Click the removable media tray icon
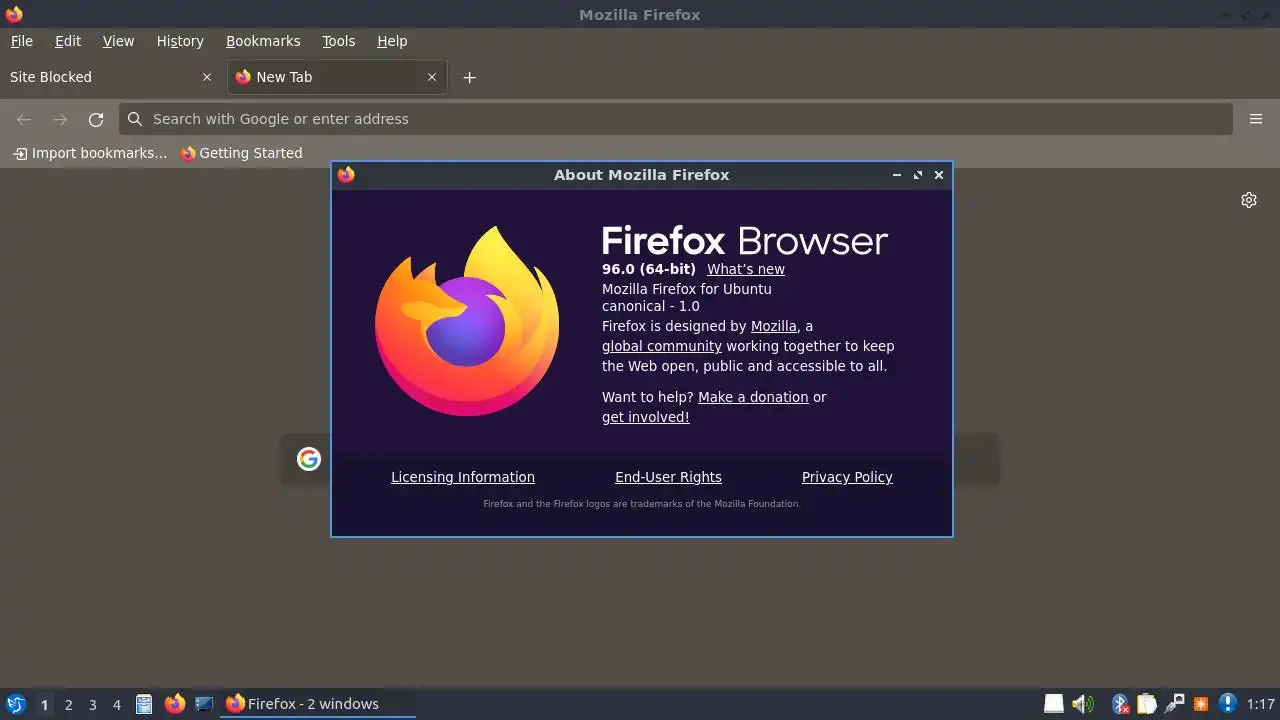This screenshot has width=1280, height=720. (1054, 704)
